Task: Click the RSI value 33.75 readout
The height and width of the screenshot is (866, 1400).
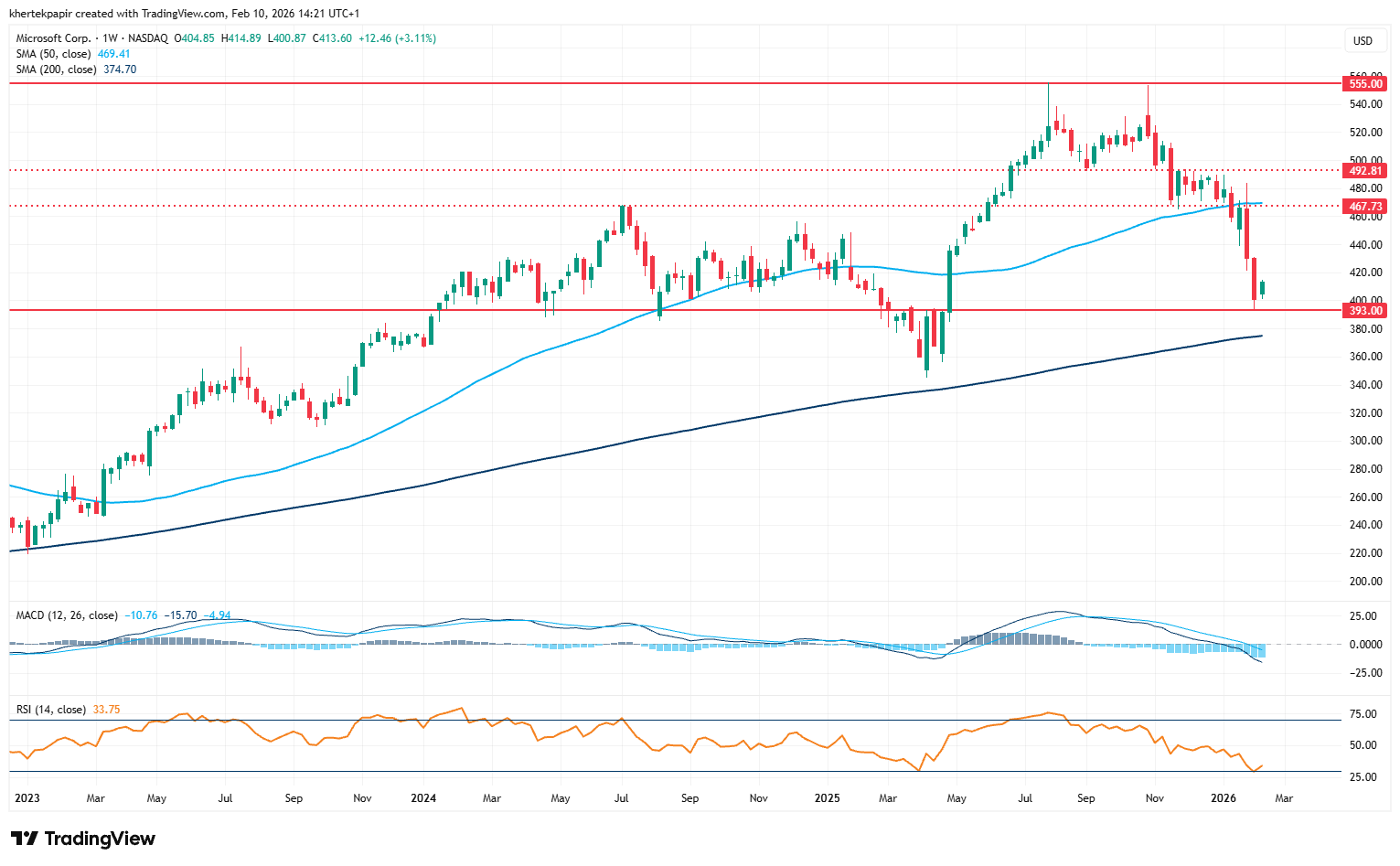Action: (106, 710)
